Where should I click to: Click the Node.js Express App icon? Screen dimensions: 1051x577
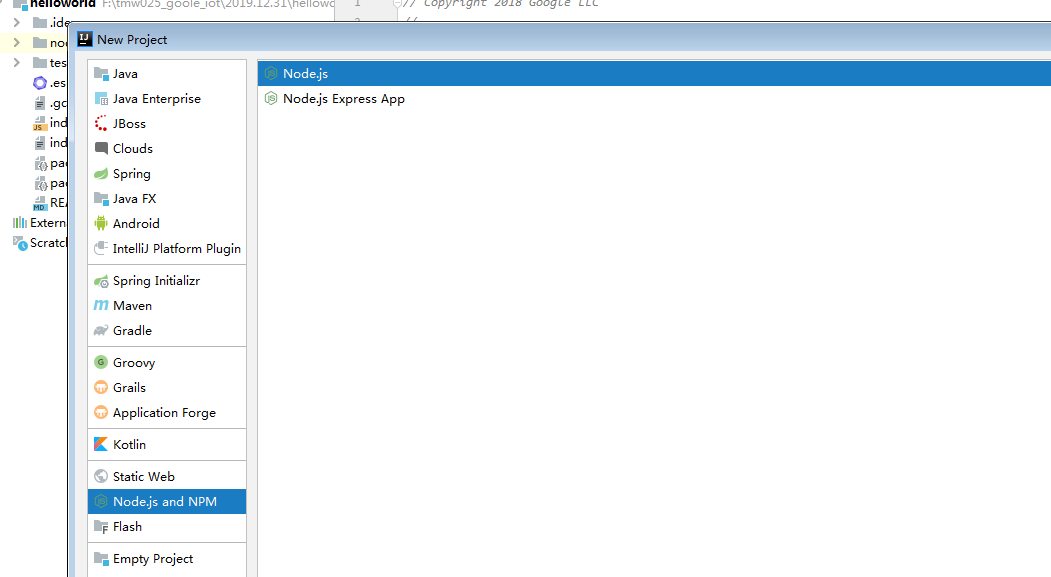tap(271, 99)
